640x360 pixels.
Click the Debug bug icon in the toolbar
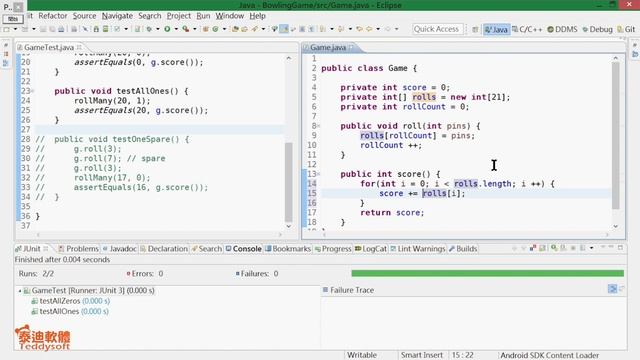[149, 29]
